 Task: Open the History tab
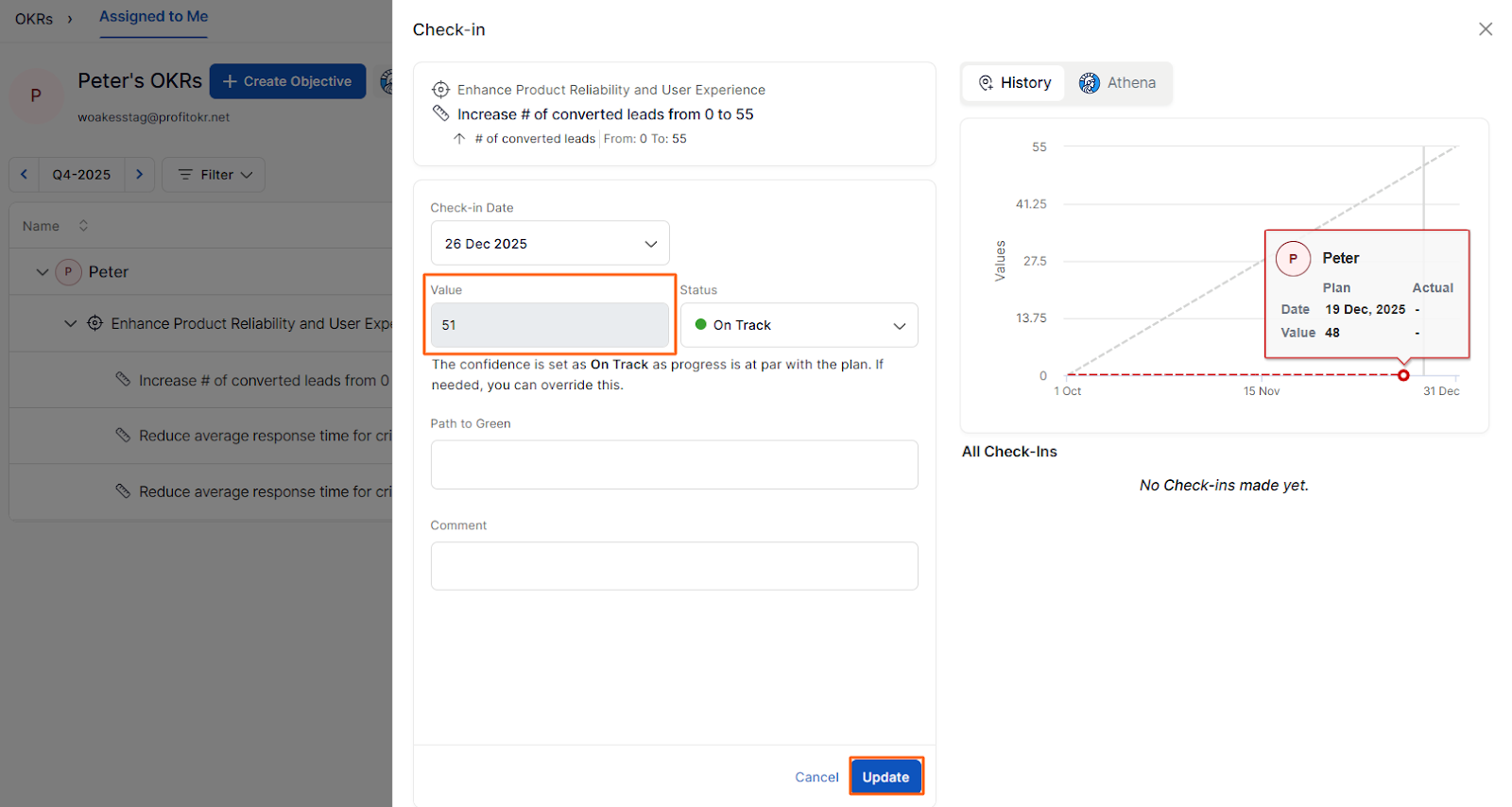[x=1014, y=83]
